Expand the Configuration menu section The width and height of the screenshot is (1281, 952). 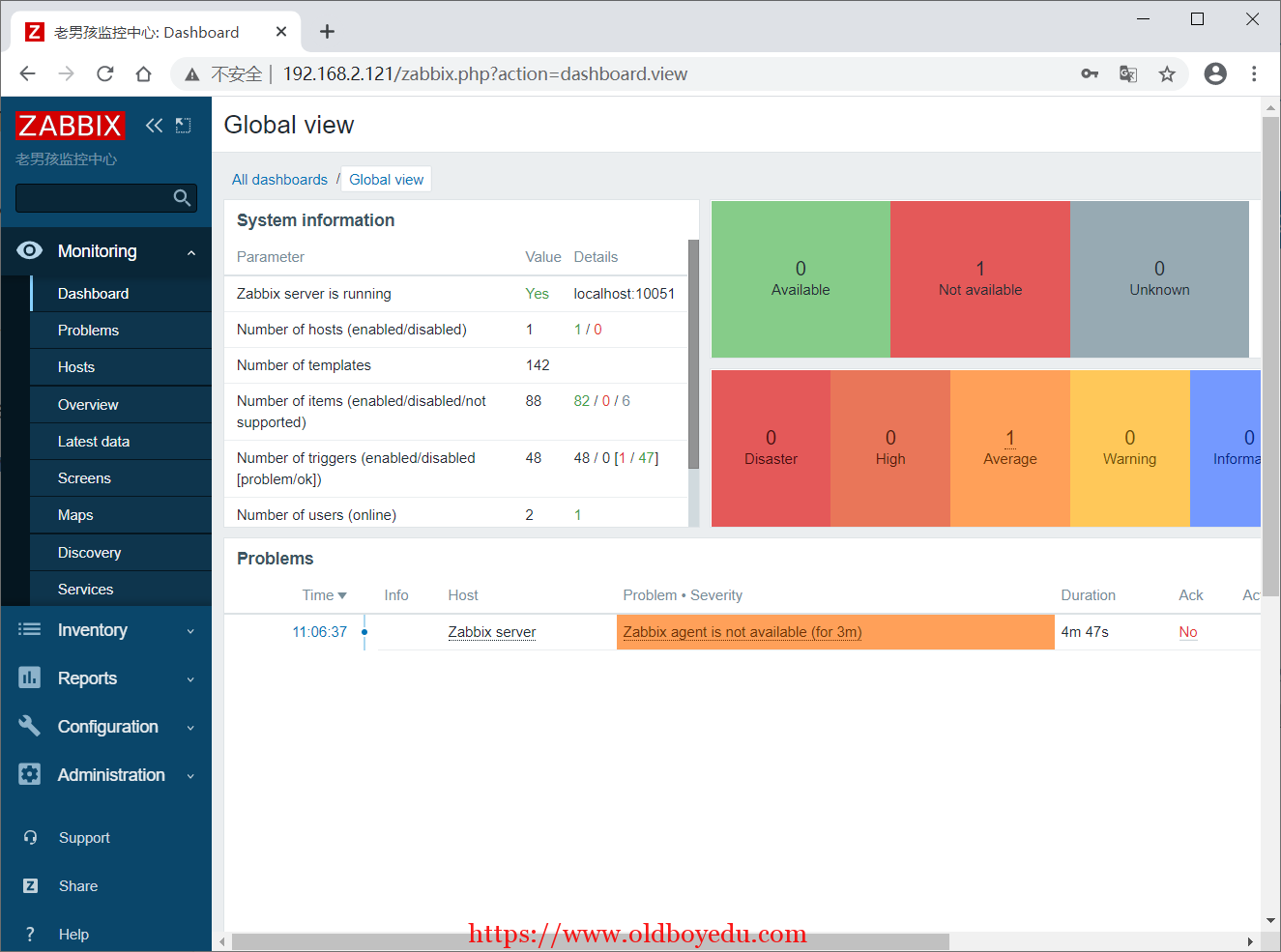point(190,728)
